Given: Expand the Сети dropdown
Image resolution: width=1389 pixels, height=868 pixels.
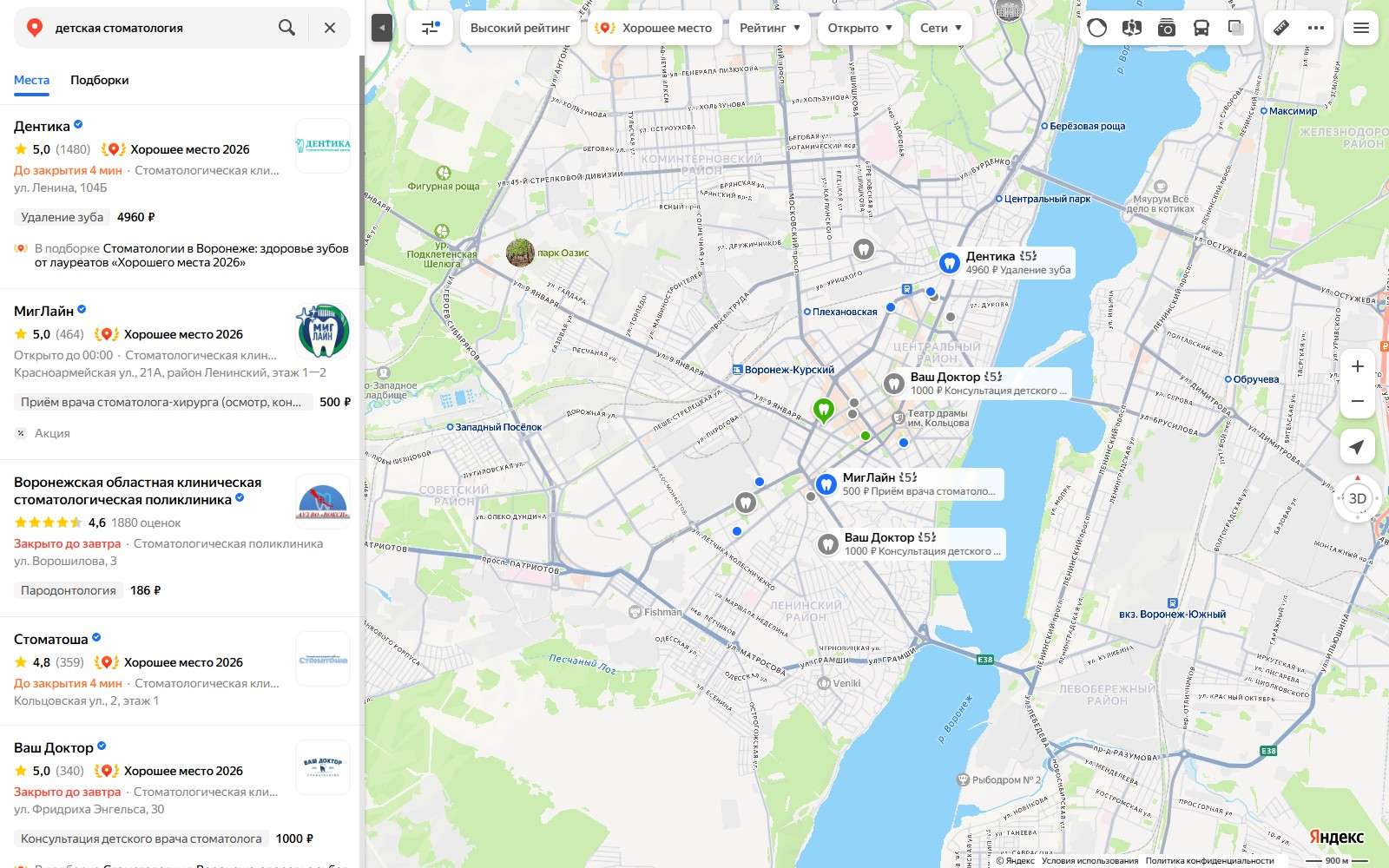Looking at the screenshot, I should [x=941, y=28].
